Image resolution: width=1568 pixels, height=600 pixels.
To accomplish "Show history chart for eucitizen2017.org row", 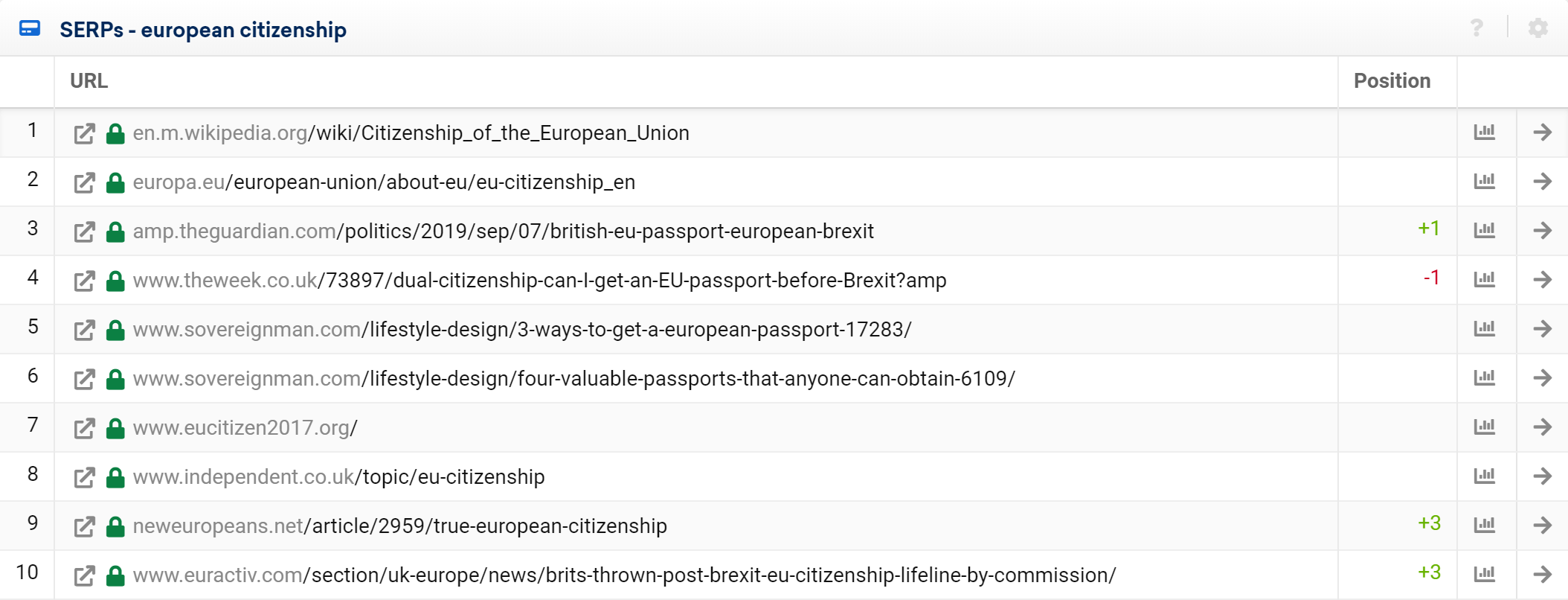I will click(1485, 427).
